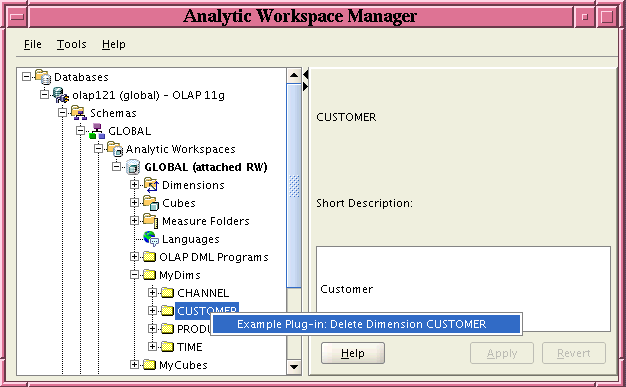This screenshot has height=387, width=626.
Task: Expand the Dimensions tree node
Action: [x=134, y=185]
